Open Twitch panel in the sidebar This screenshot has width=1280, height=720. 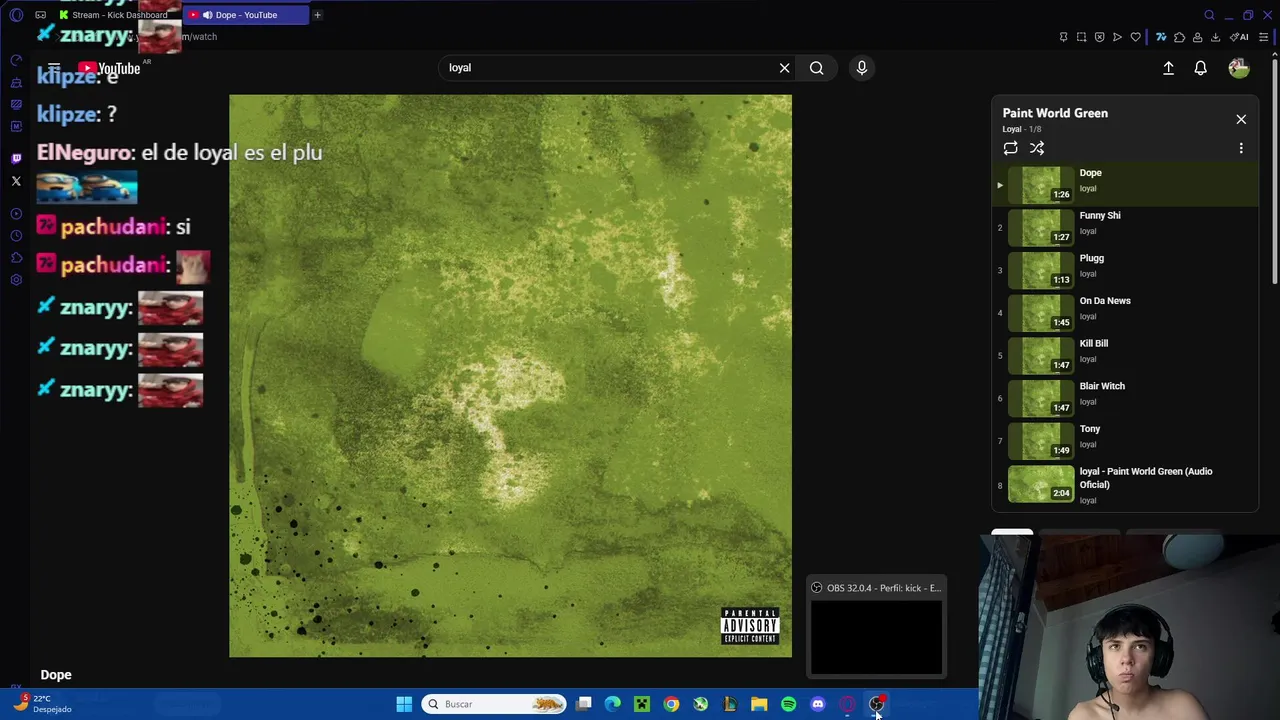(16, 158)
